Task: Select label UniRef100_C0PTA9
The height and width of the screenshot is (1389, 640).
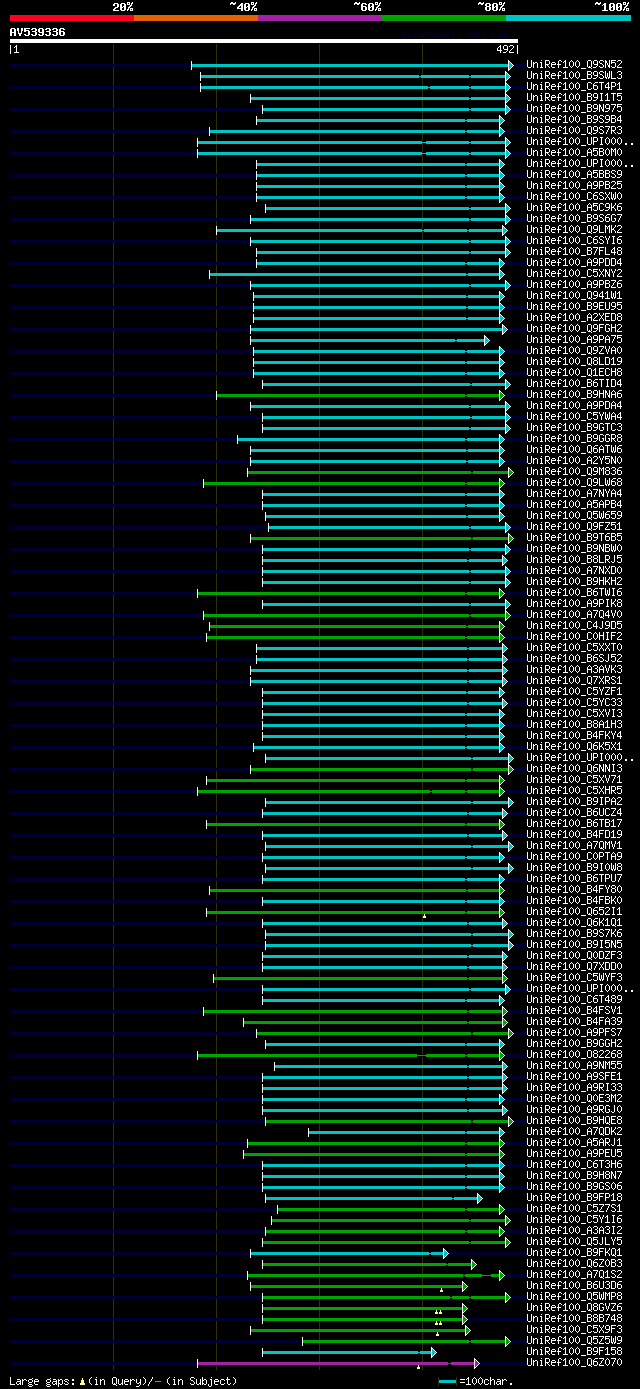Action: [574, 856]
